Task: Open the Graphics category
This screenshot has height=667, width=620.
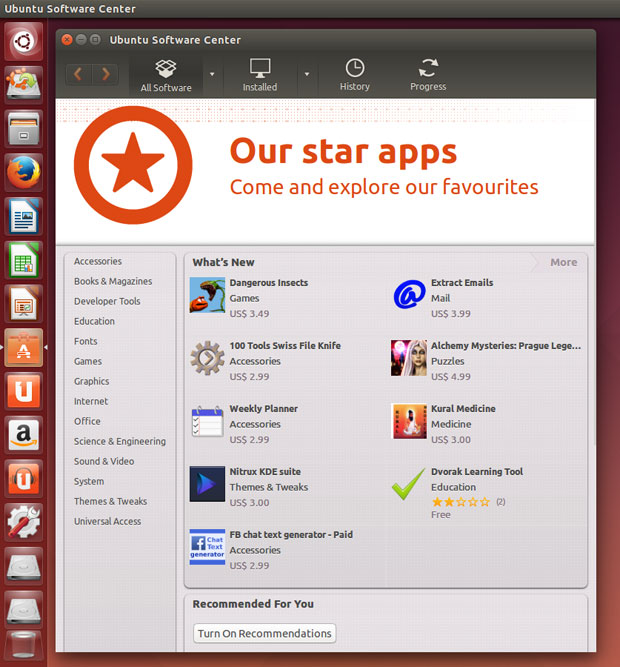Action: pos(91,381)
